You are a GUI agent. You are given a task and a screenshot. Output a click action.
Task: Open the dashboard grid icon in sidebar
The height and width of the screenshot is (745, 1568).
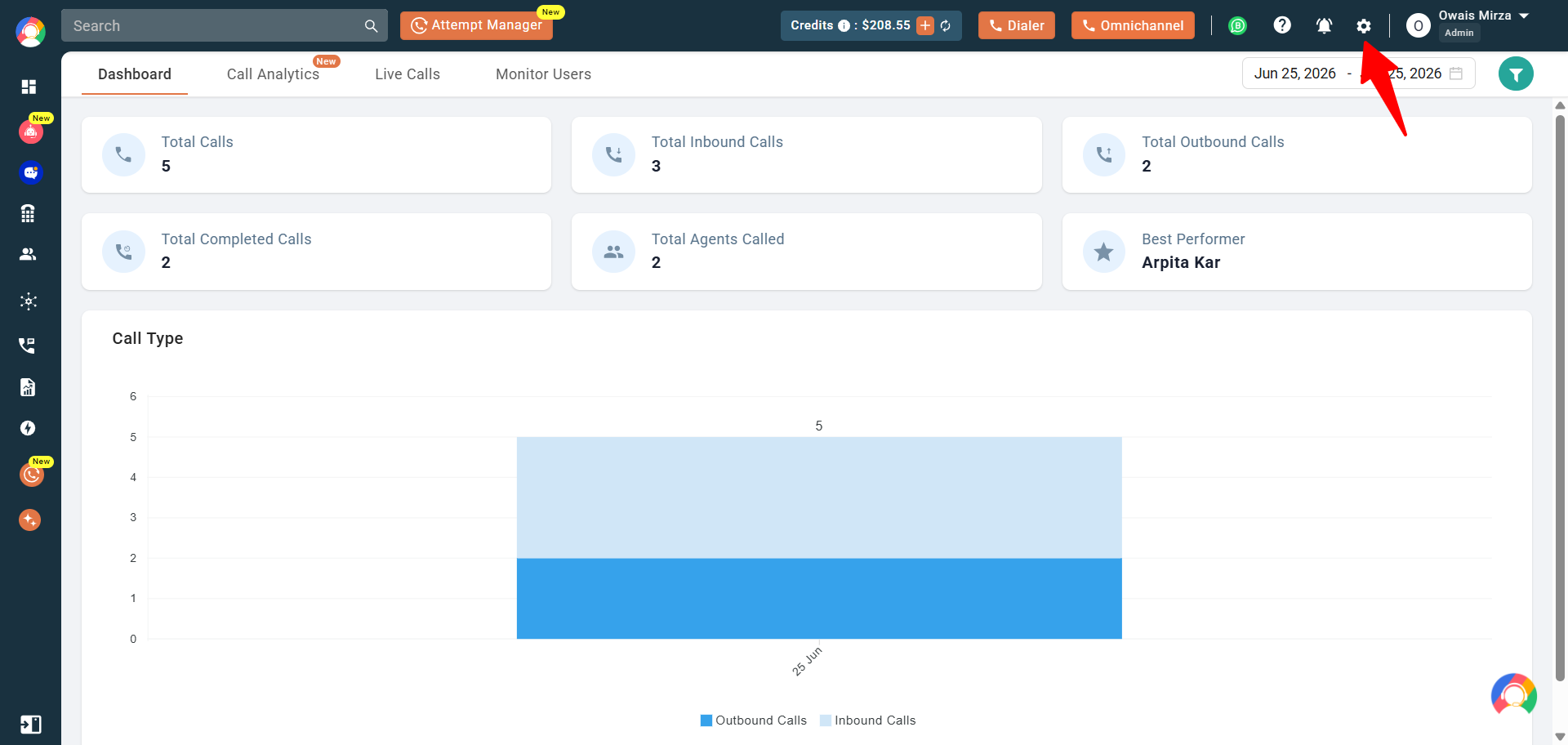29,87
